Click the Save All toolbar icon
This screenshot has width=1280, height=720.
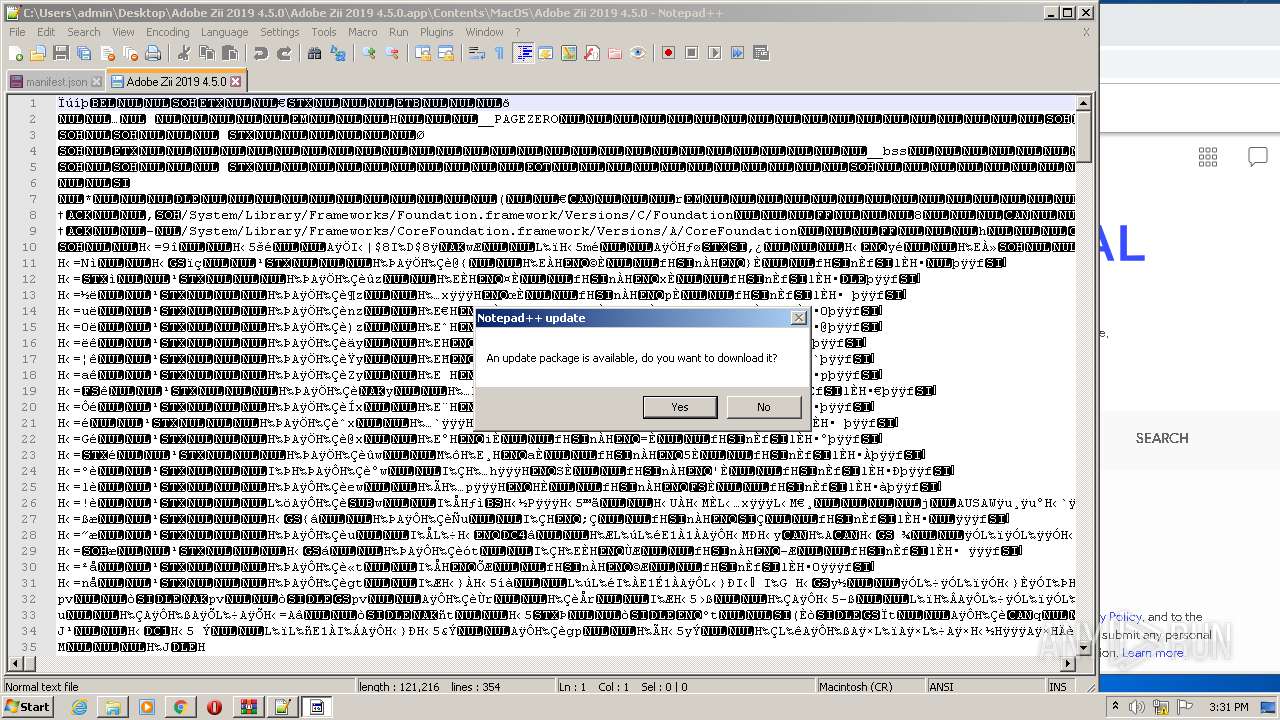tap(84, 53)
